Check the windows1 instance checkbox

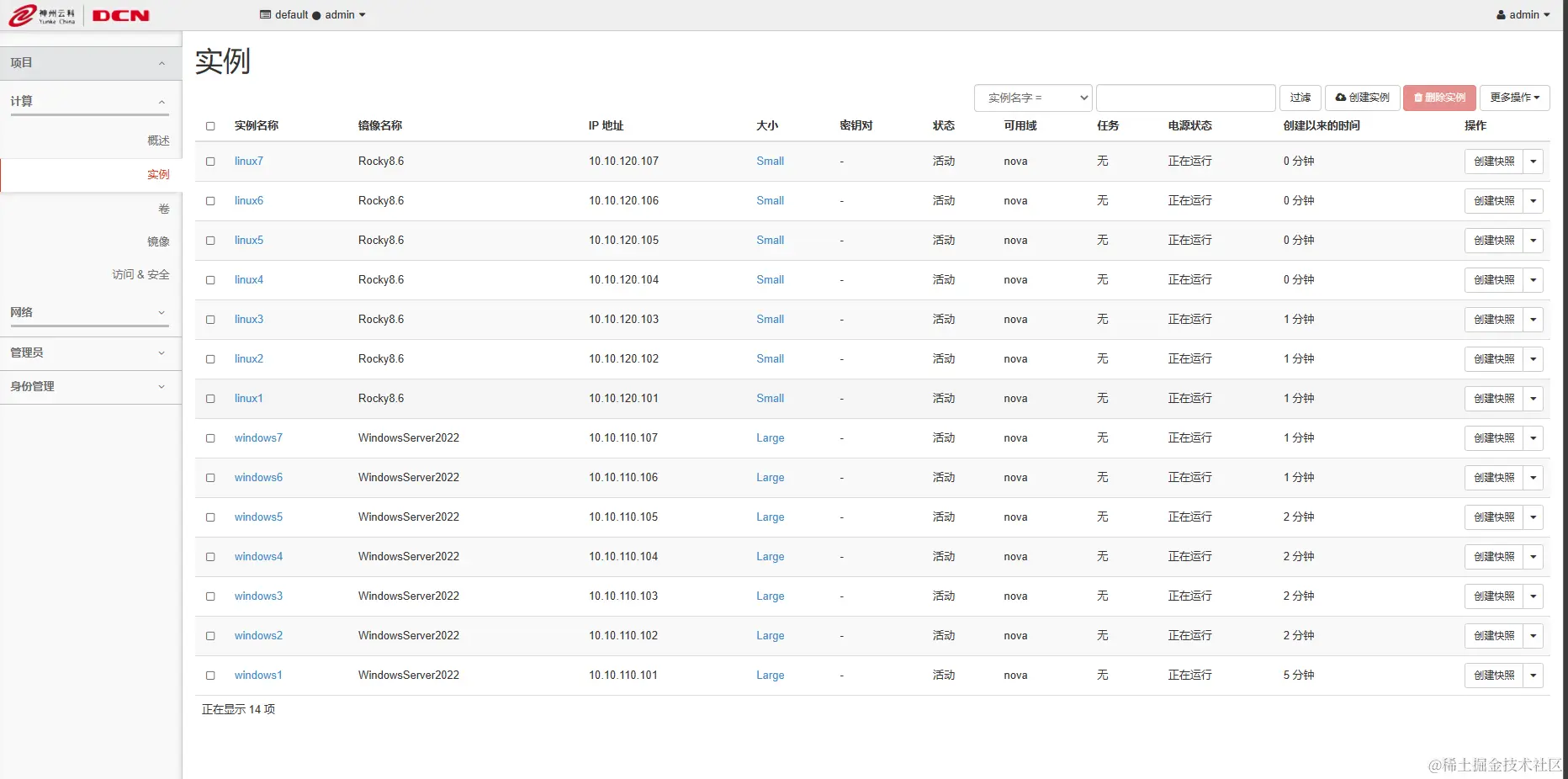pyautogui.click(x=210, y=676)
